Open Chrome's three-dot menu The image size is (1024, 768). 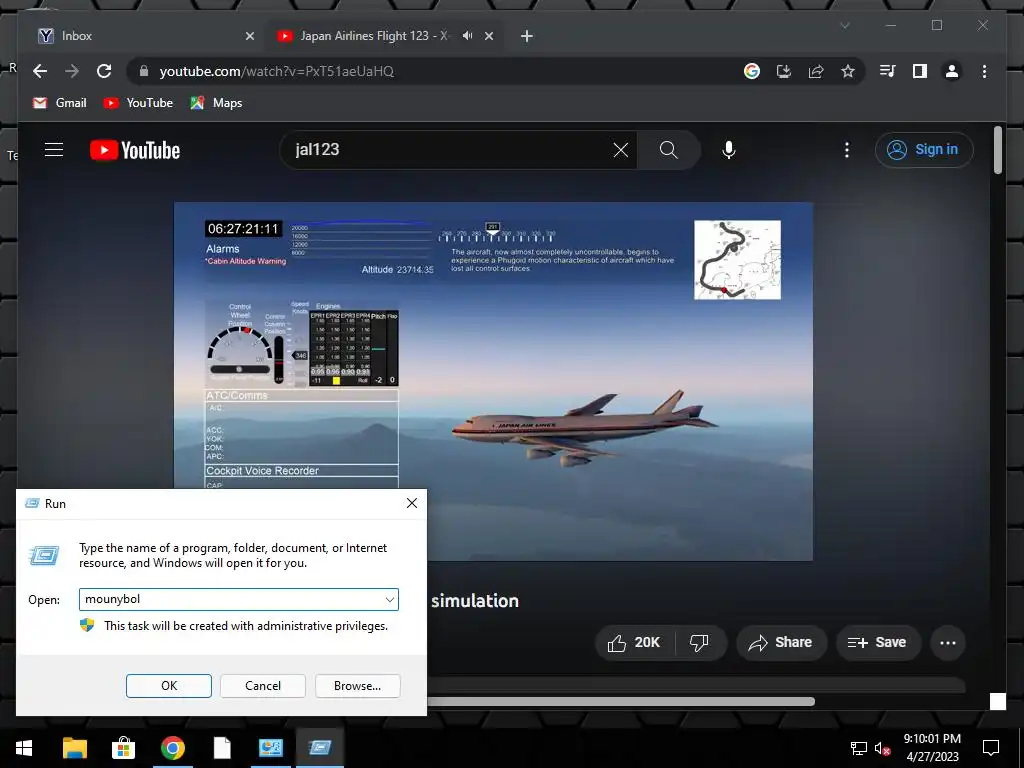coord(984,71)
